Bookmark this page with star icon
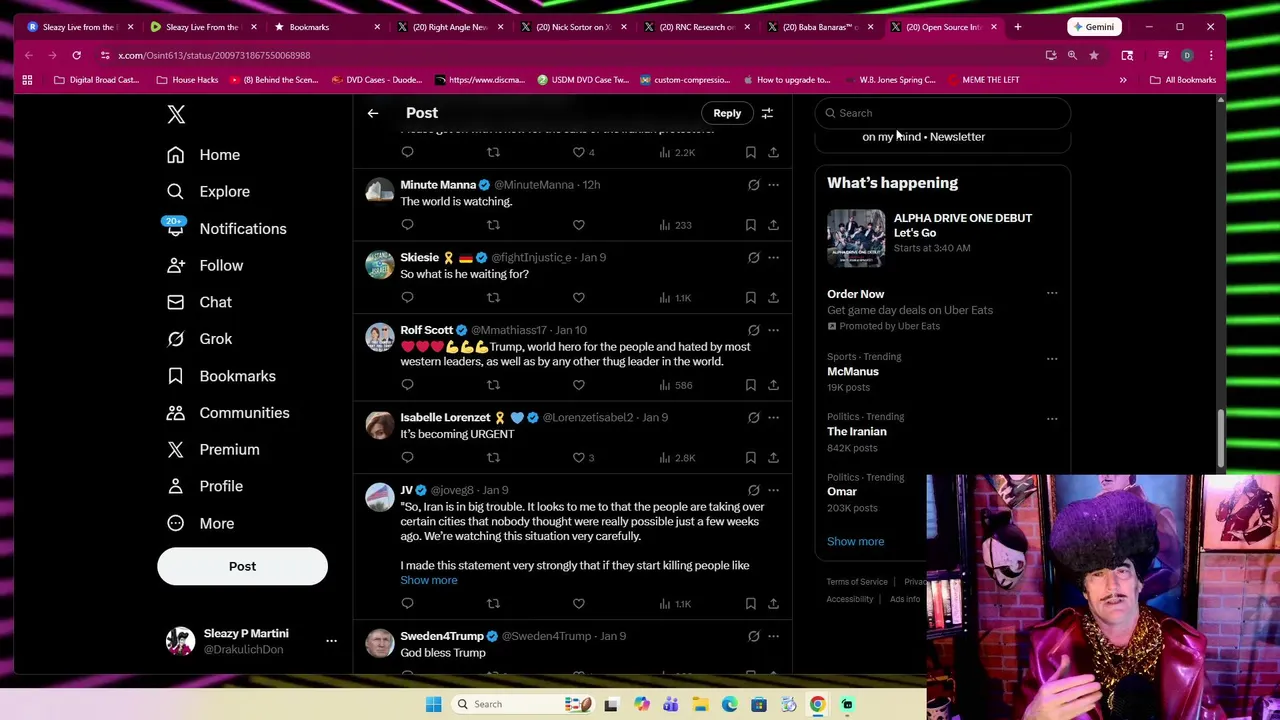1280x720 pixels. [x=1094, y=55]
